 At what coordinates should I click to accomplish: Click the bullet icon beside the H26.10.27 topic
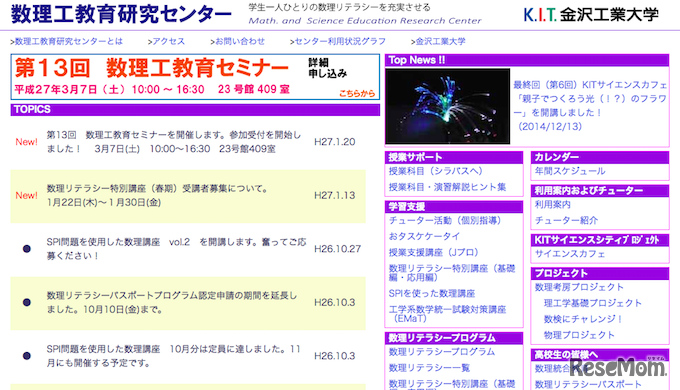point(26,249)
